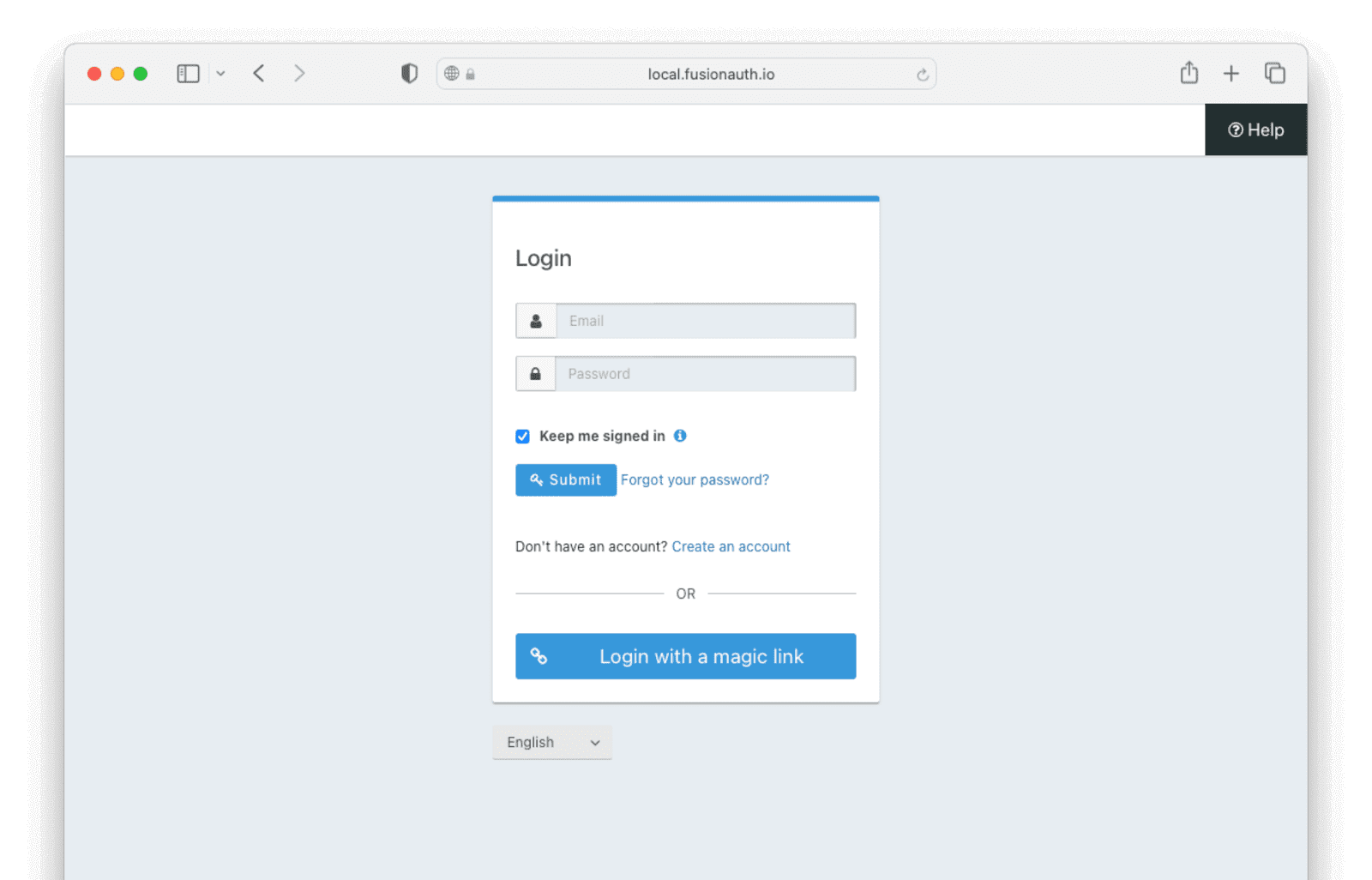Open the English language dropdown

552,743
